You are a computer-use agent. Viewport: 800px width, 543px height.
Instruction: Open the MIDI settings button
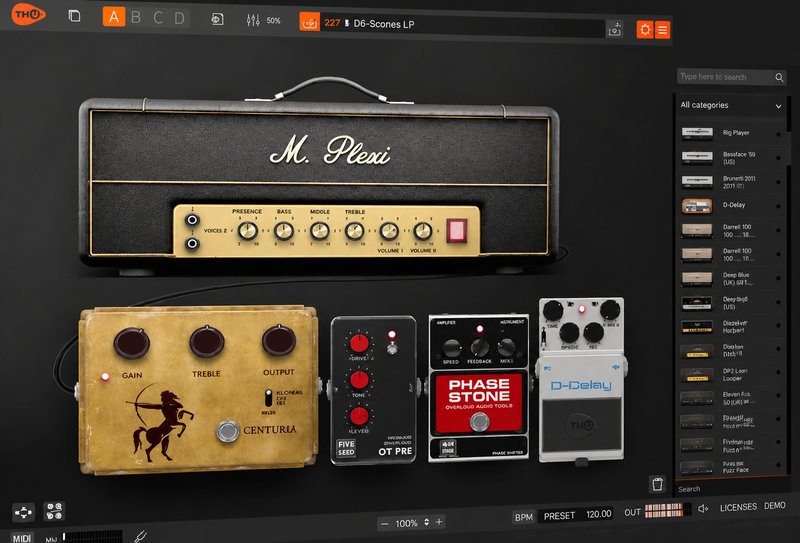pyautogui.click(x=21, y=538)
